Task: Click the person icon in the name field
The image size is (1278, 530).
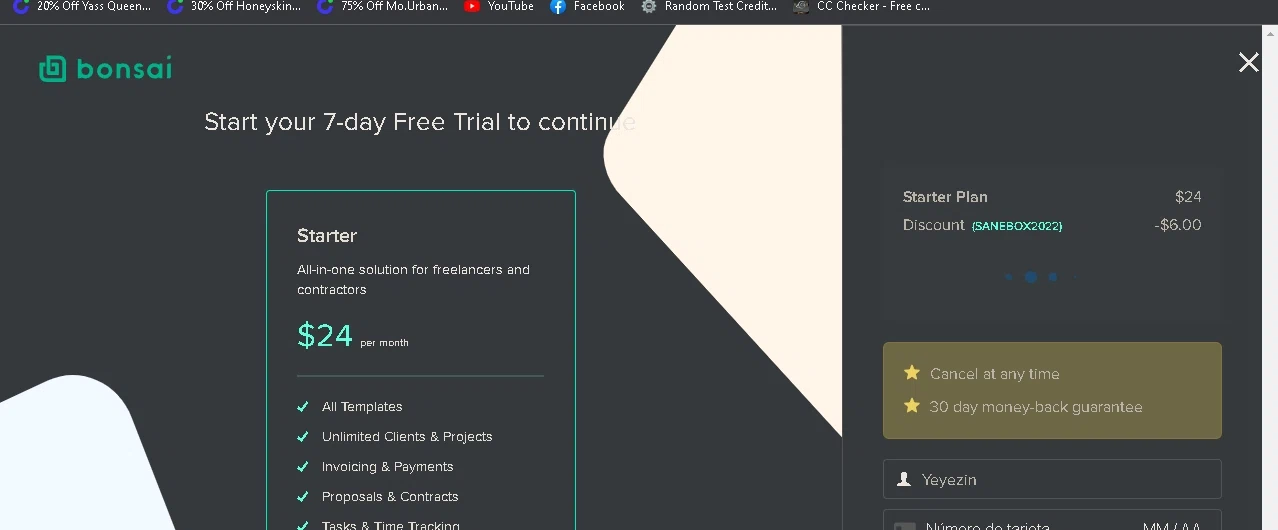Action: [x=904, y=479]
